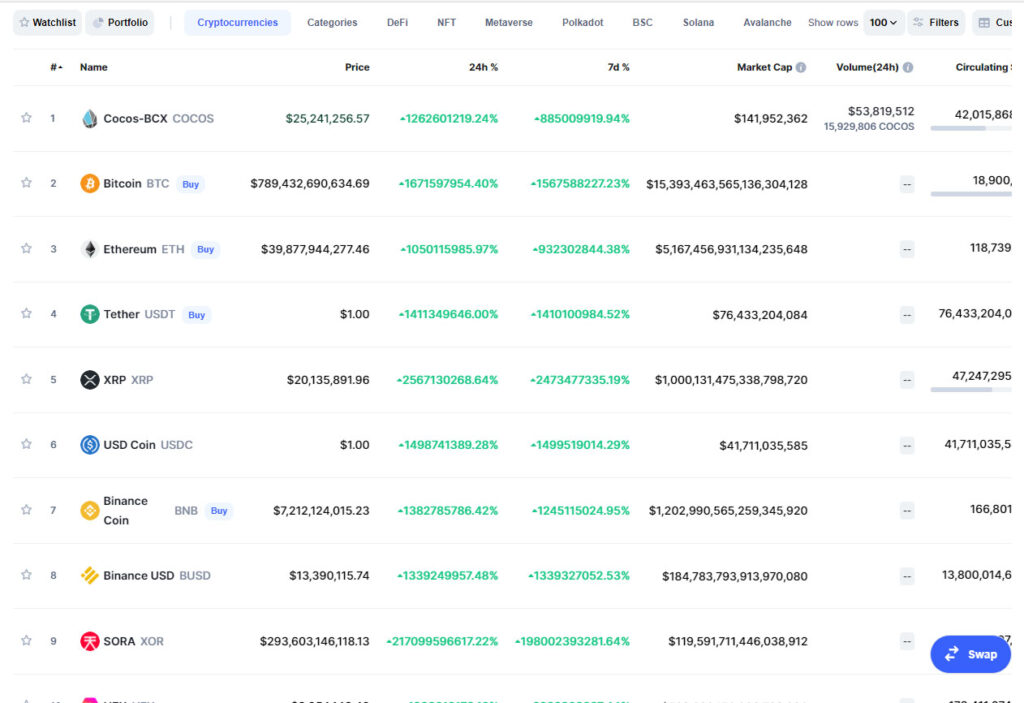Click the $53,819,512 volume value
Viewport: 1024px width, 703px height.
point(881,111)
